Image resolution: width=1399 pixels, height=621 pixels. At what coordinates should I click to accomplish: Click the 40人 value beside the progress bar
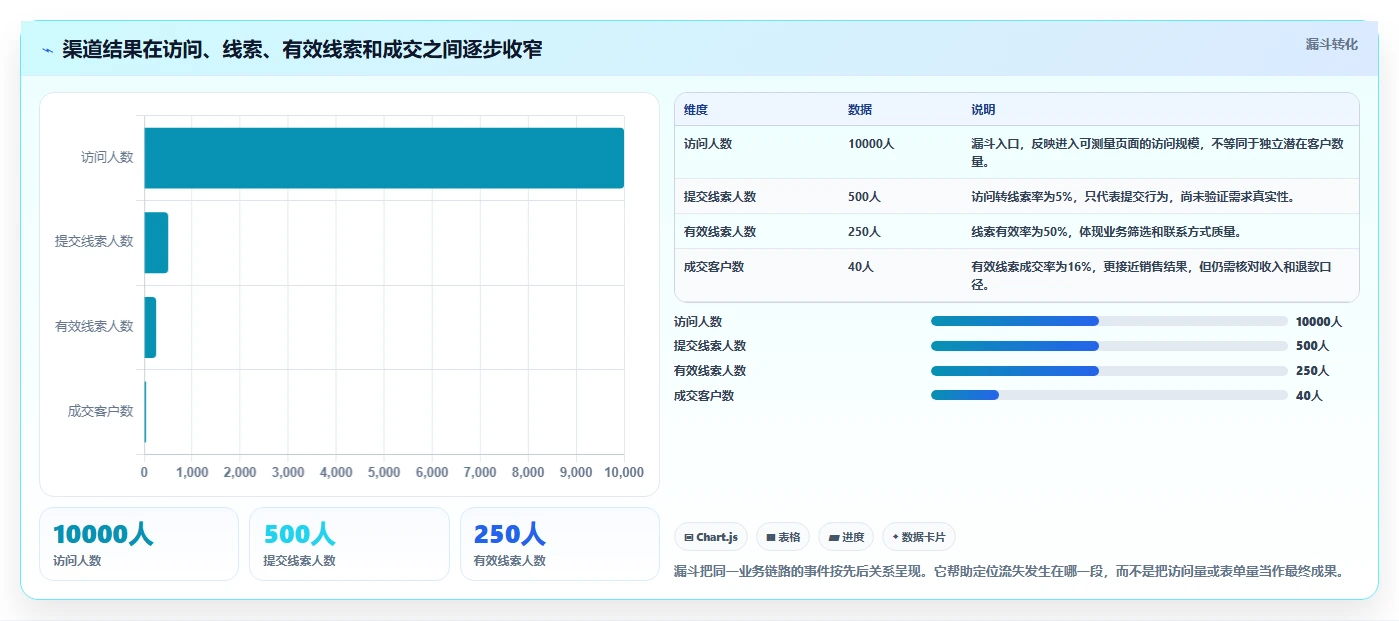pos(1309,396)
